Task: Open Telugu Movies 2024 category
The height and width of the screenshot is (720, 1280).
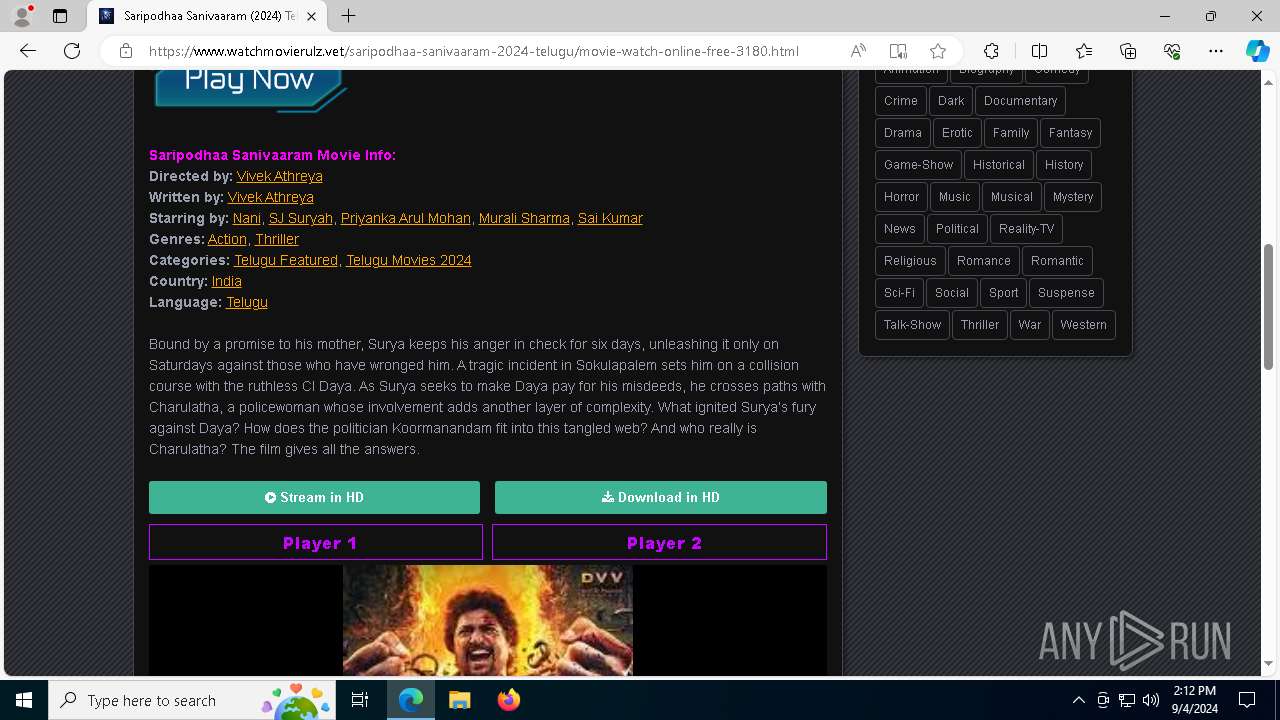Action: 408,260
